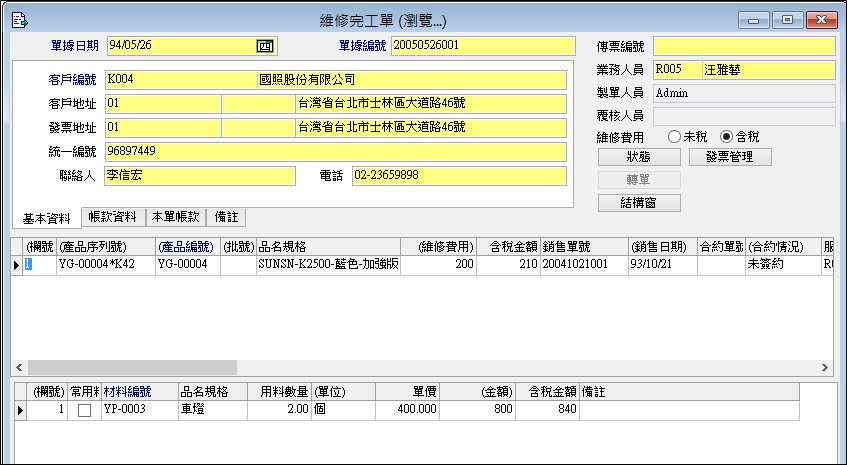Click the row indicator arrow in the product grid
Screen dimensions: 847x465
pos(16,265)
